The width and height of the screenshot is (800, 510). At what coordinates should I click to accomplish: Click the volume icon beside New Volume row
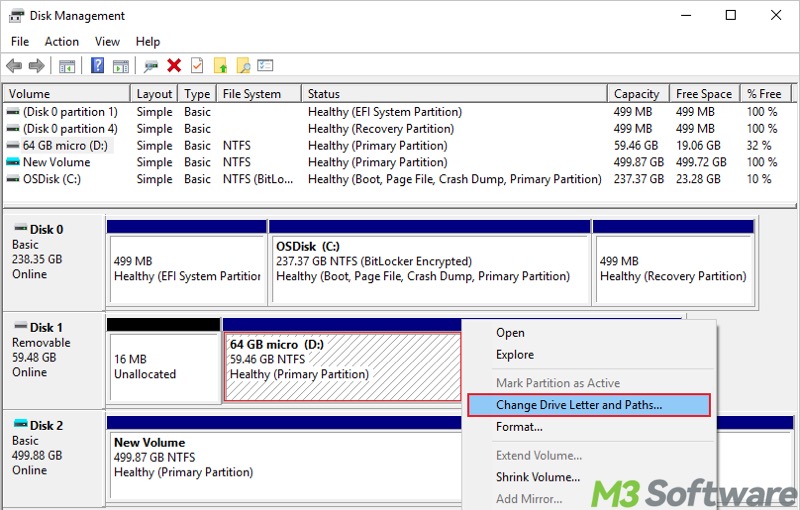13,162
